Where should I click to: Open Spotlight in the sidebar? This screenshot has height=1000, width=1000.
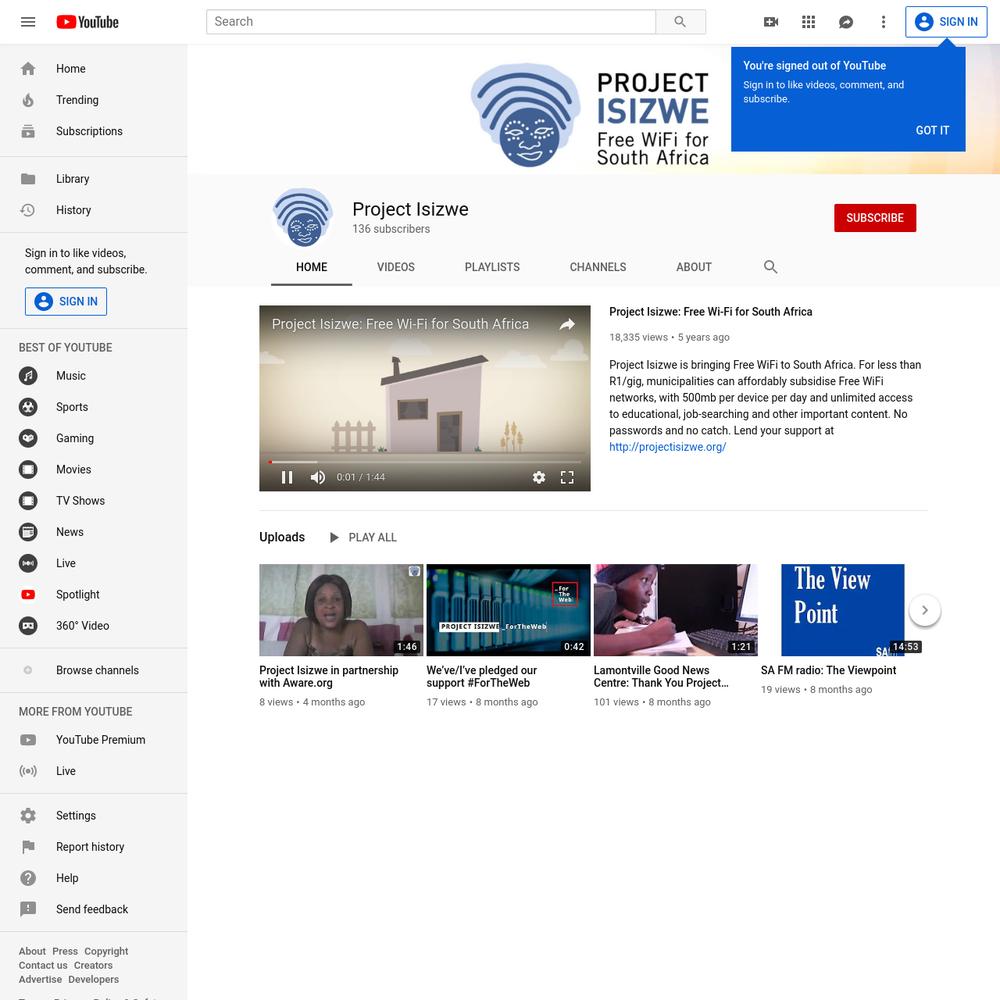pos(94,595)
